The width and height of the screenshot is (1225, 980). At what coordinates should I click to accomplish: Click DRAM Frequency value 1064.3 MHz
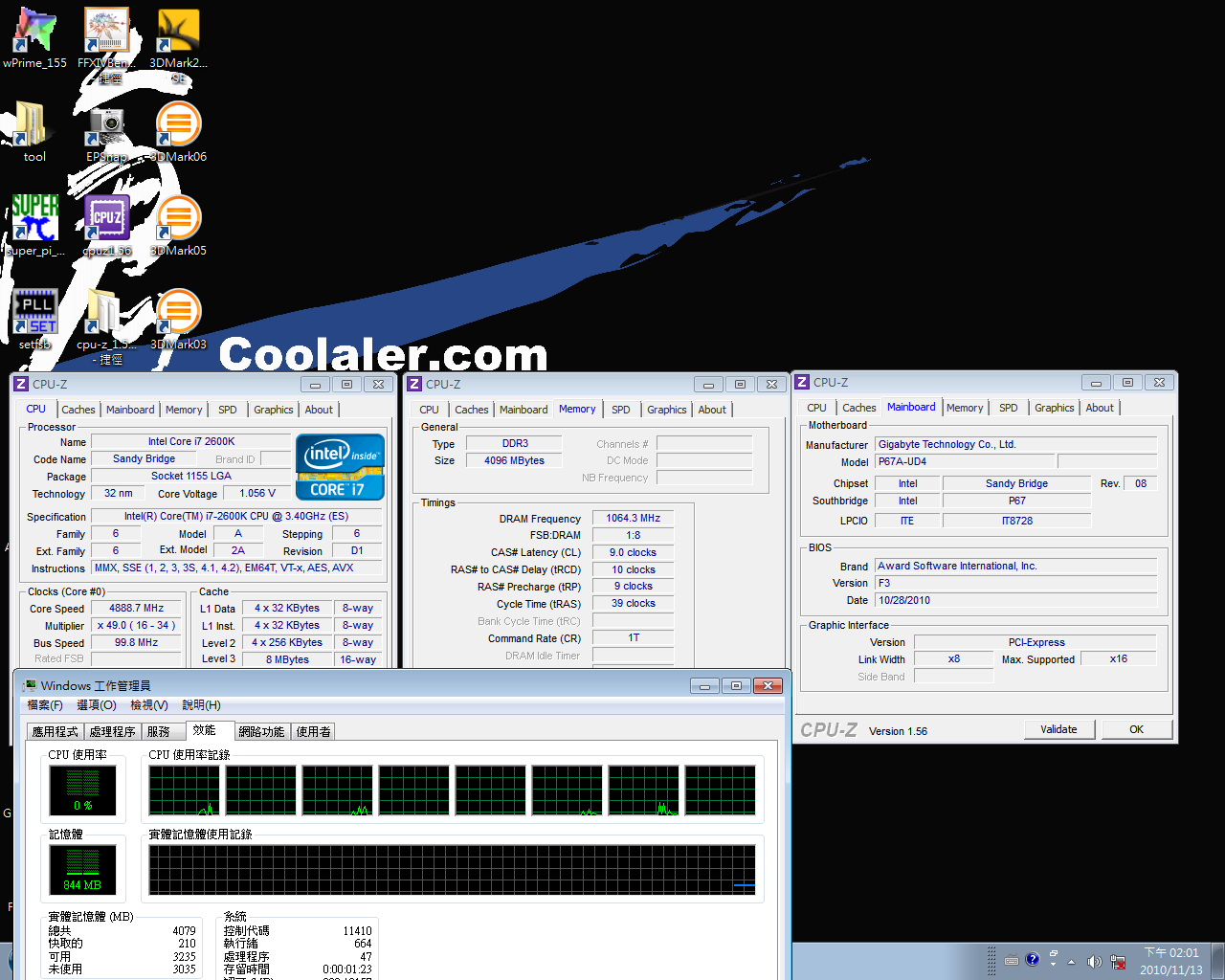coord(633,518)
